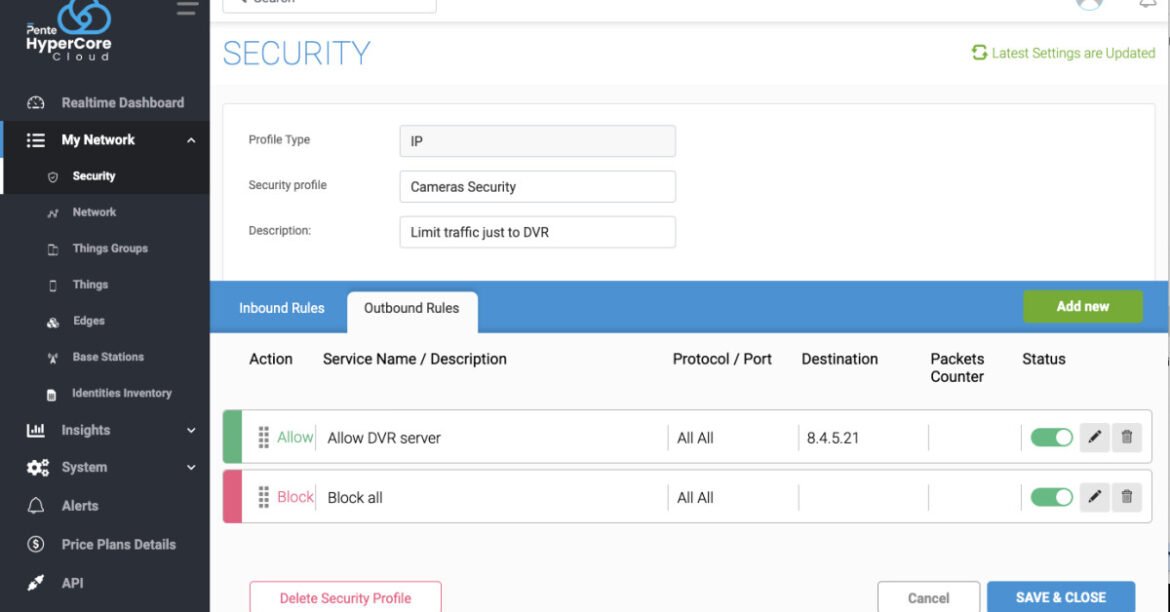Click the user profile avatar icon

[1089, 4]
